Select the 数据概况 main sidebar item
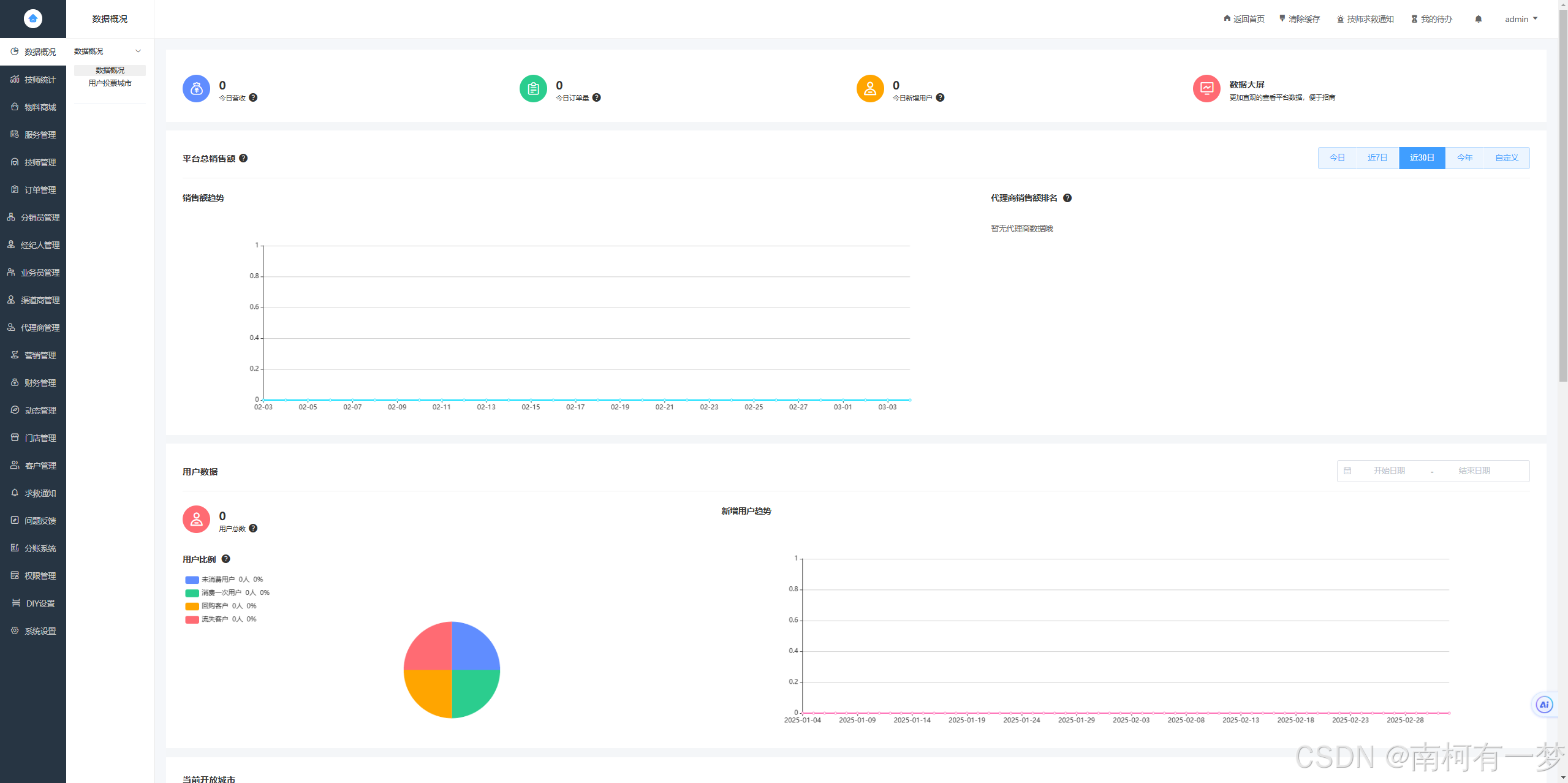Screen dimensions: 1568x783 point(33,52)
